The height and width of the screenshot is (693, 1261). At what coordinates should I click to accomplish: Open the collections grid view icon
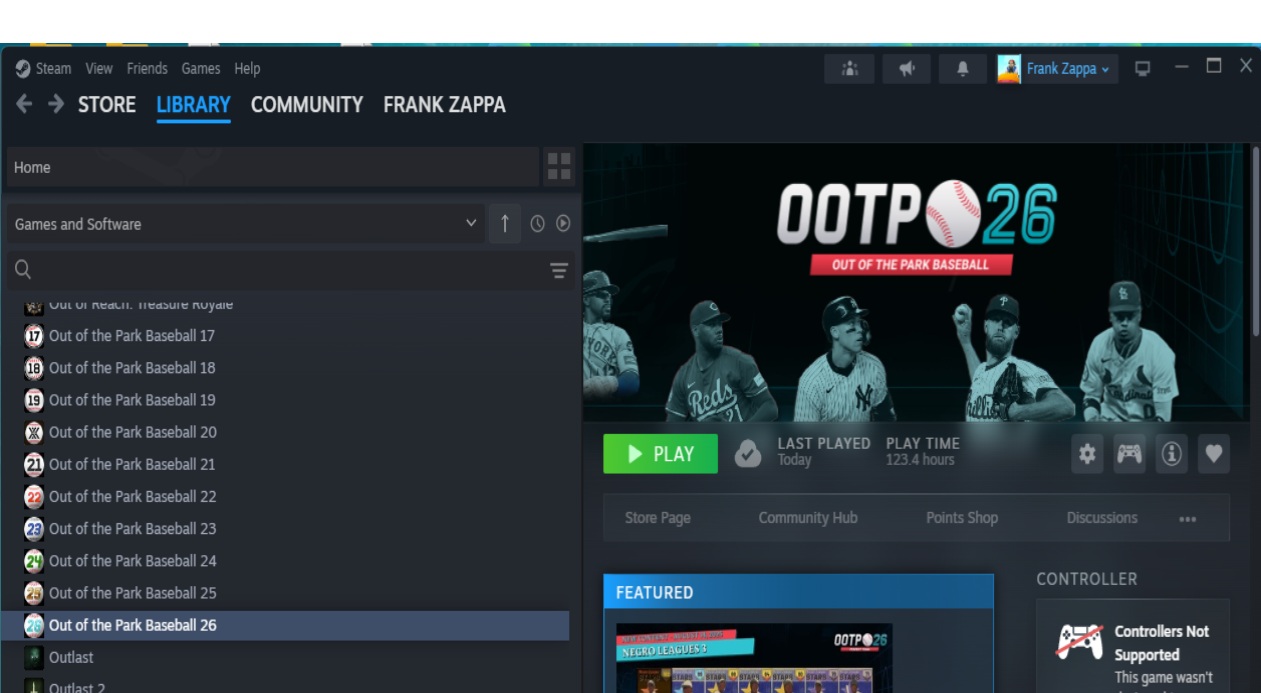click(560, 167)
